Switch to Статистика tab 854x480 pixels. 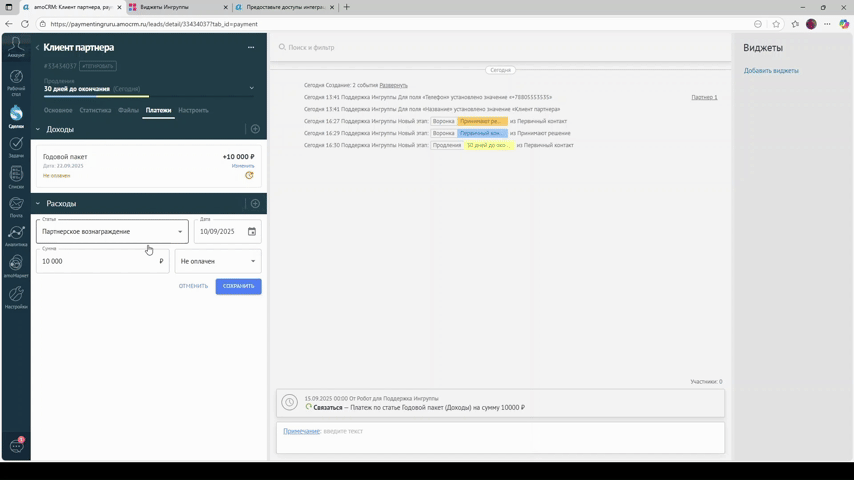(x=95, y=110)
